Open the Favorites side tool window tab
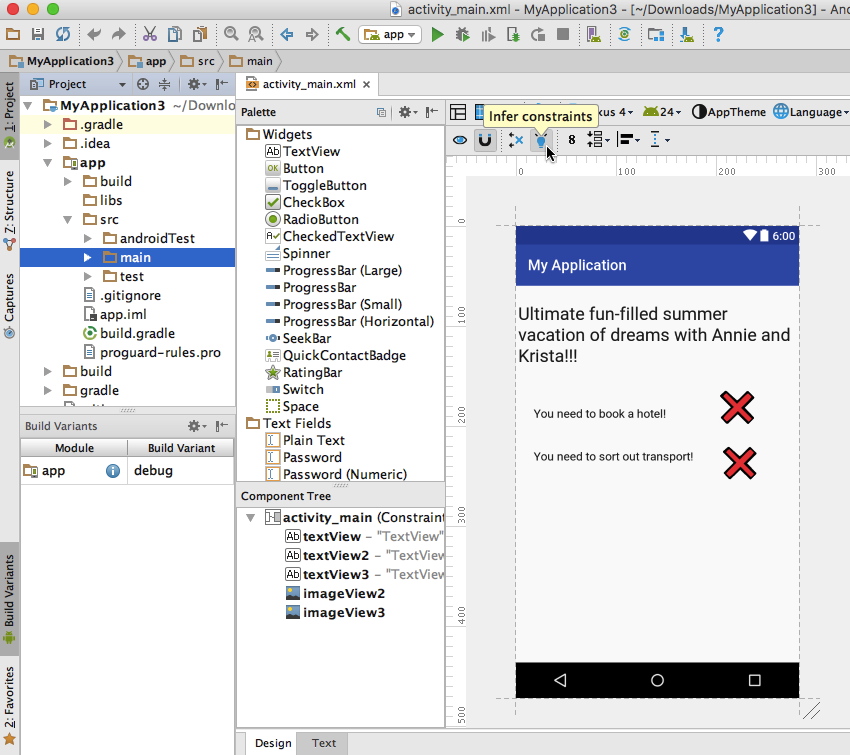The height and width of the screenshot is (755, 850). point(9,706)
